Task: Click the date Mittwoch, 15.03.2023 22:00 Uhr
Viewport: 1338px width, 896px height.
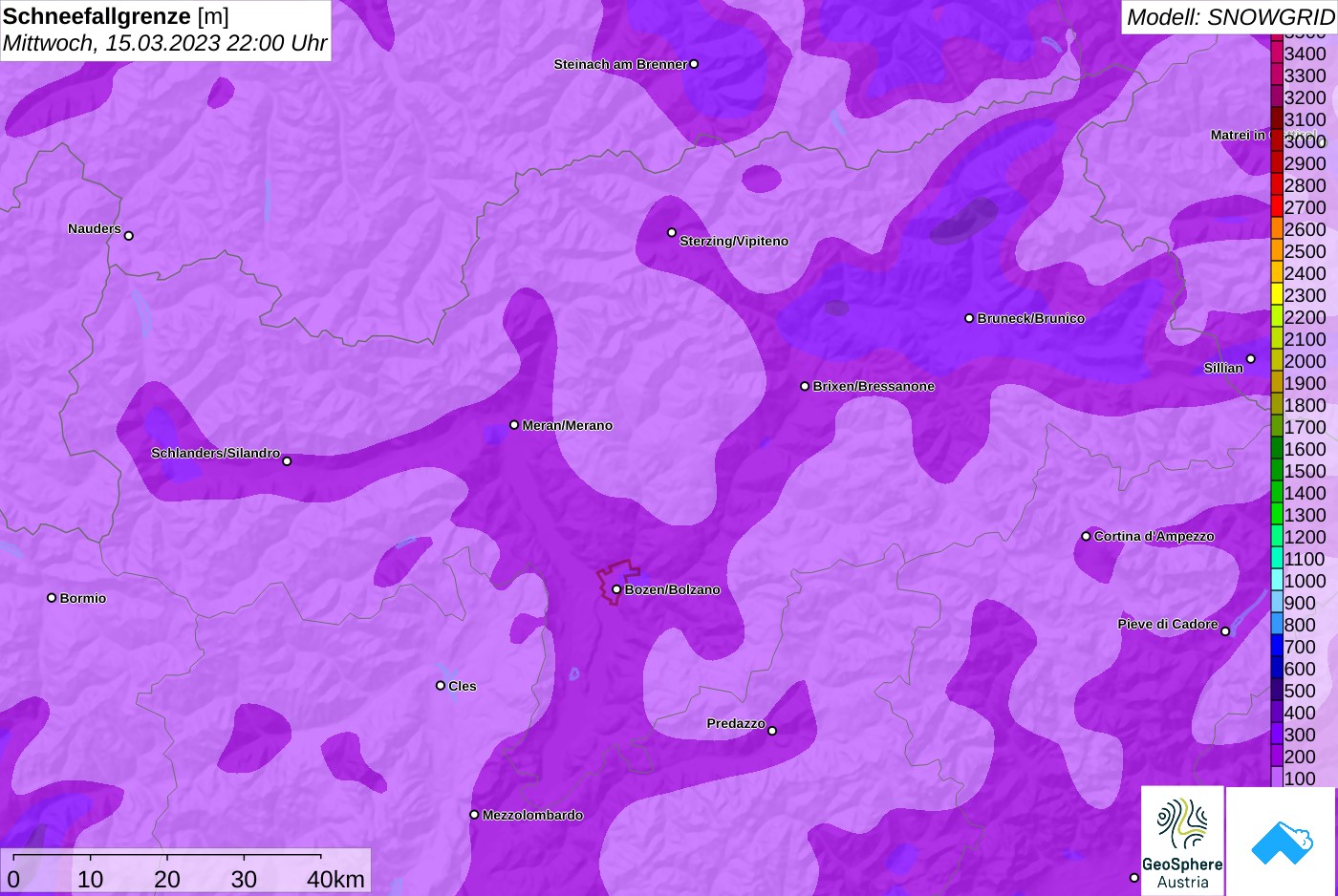Action: [x=165, y=43]
